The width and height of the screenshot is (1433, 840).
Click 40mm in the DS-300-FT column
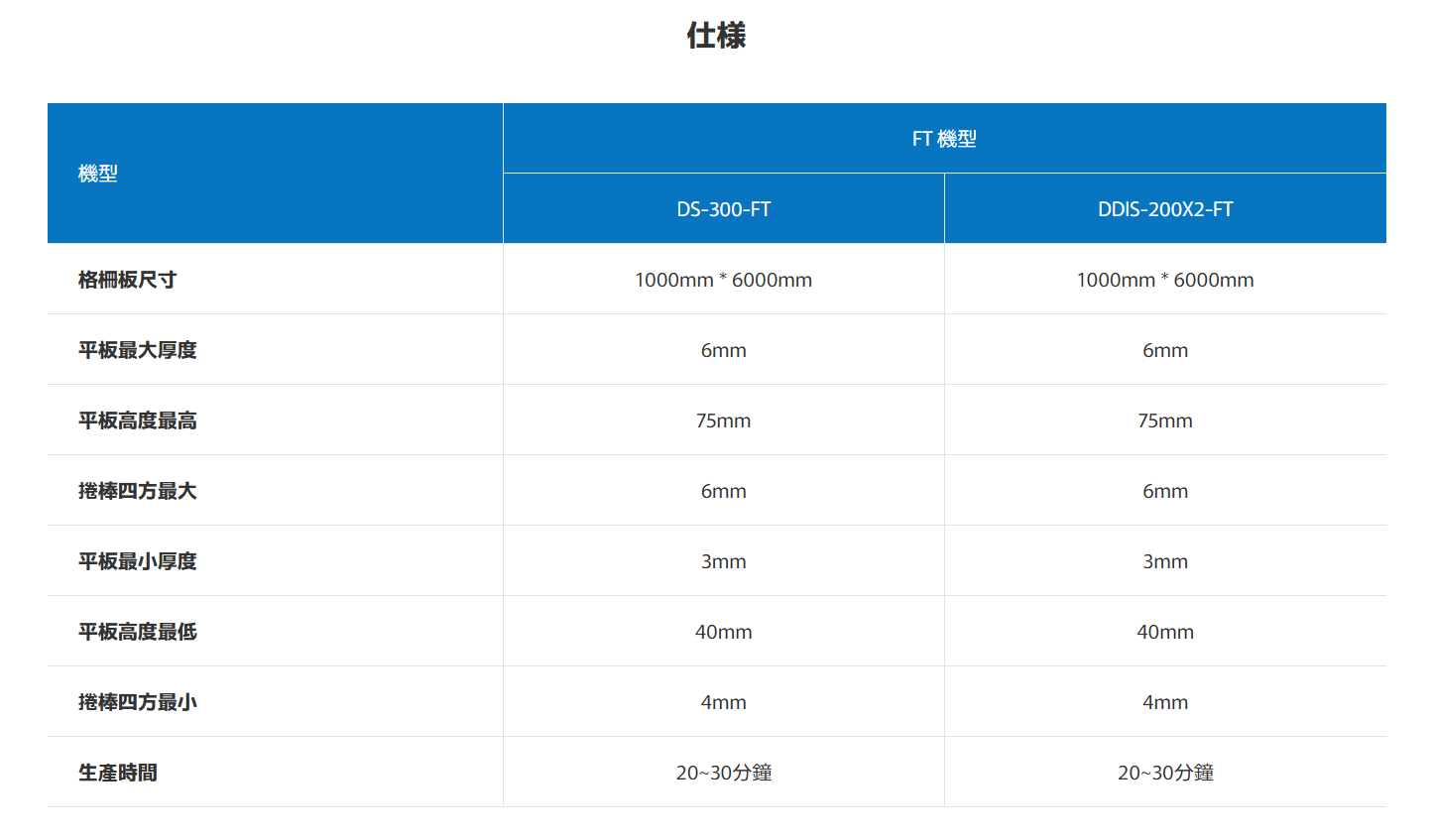[723, 632]
